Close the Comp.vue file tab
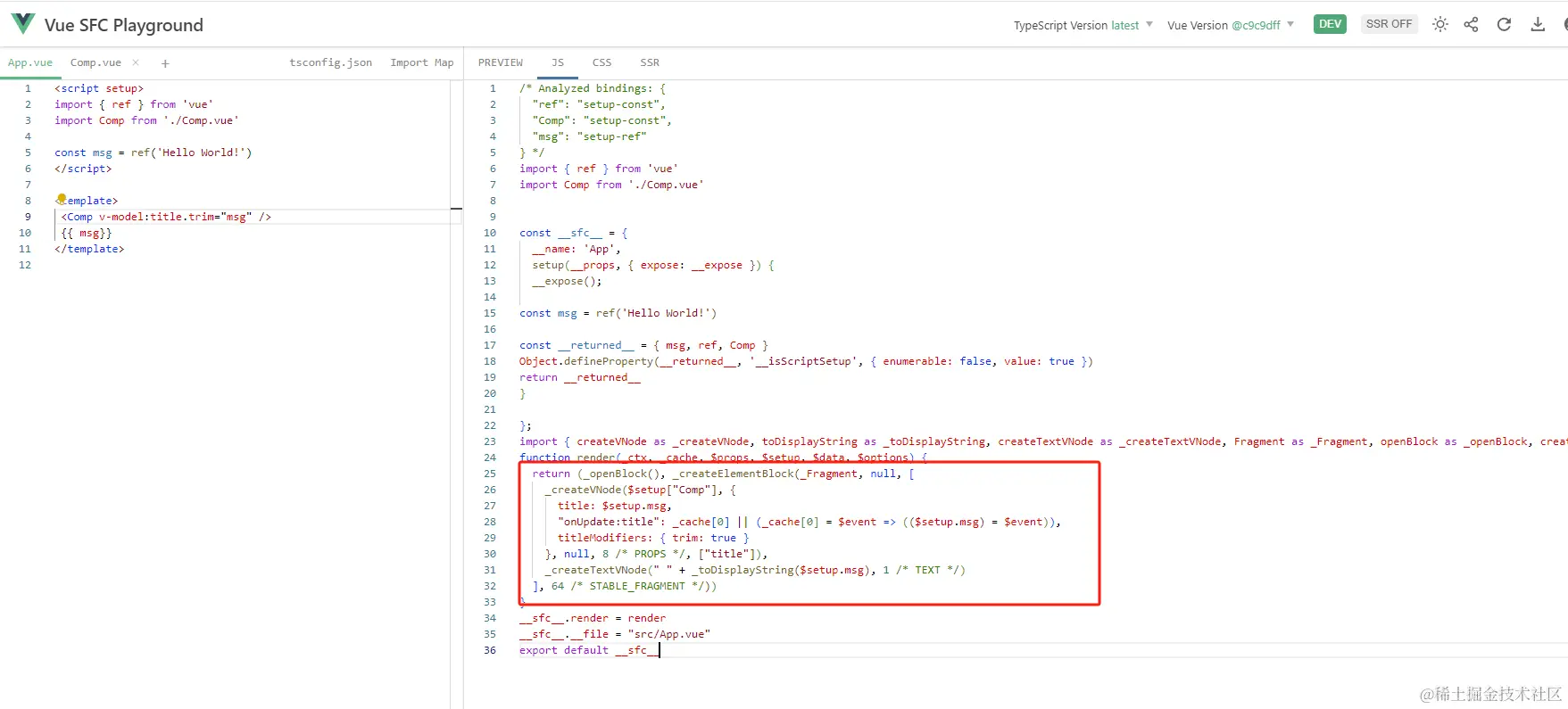This screenshot has height=709, width=1568. [x=136, y=62]
